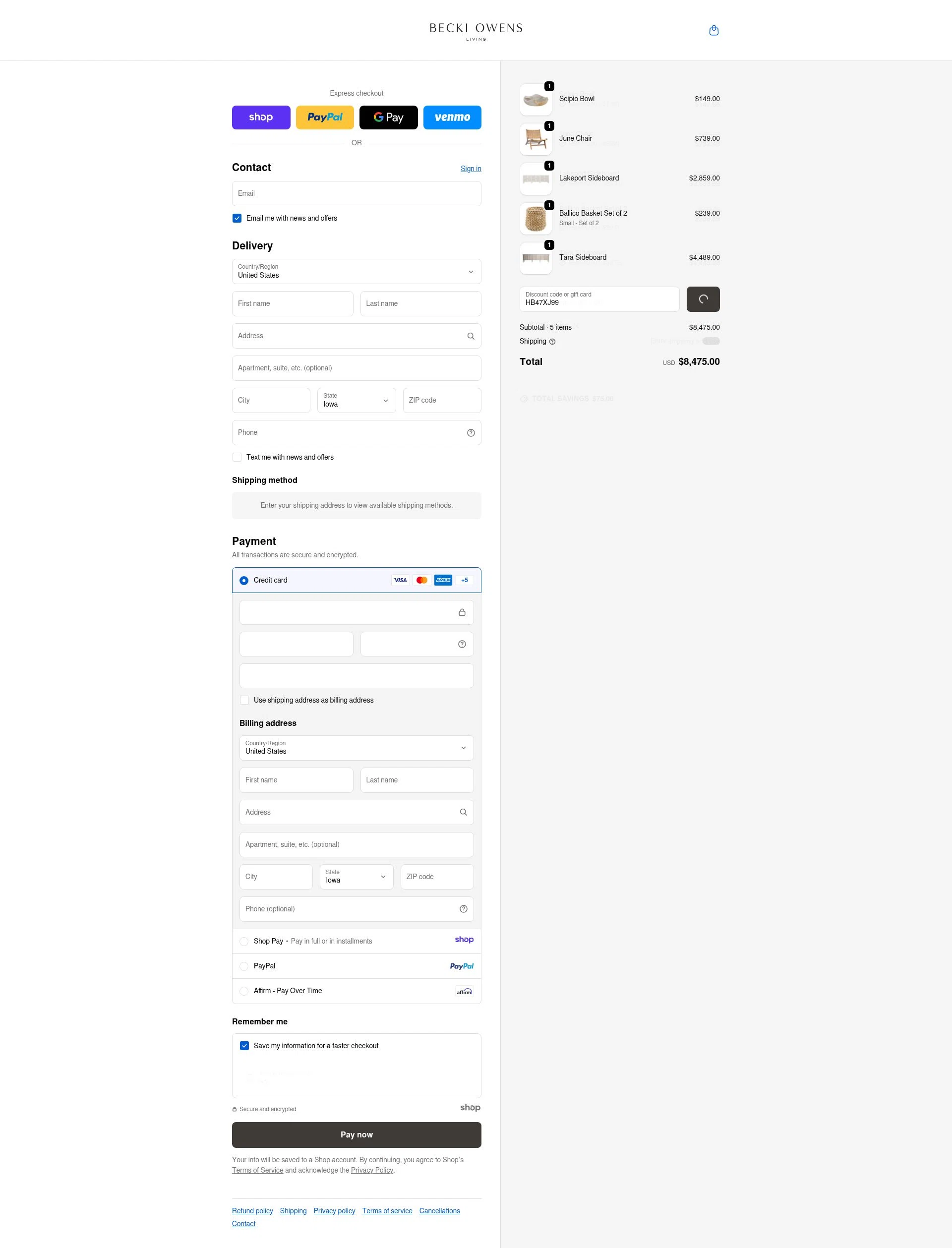
Task: Select PayPal express checkout
Action: 325,118
